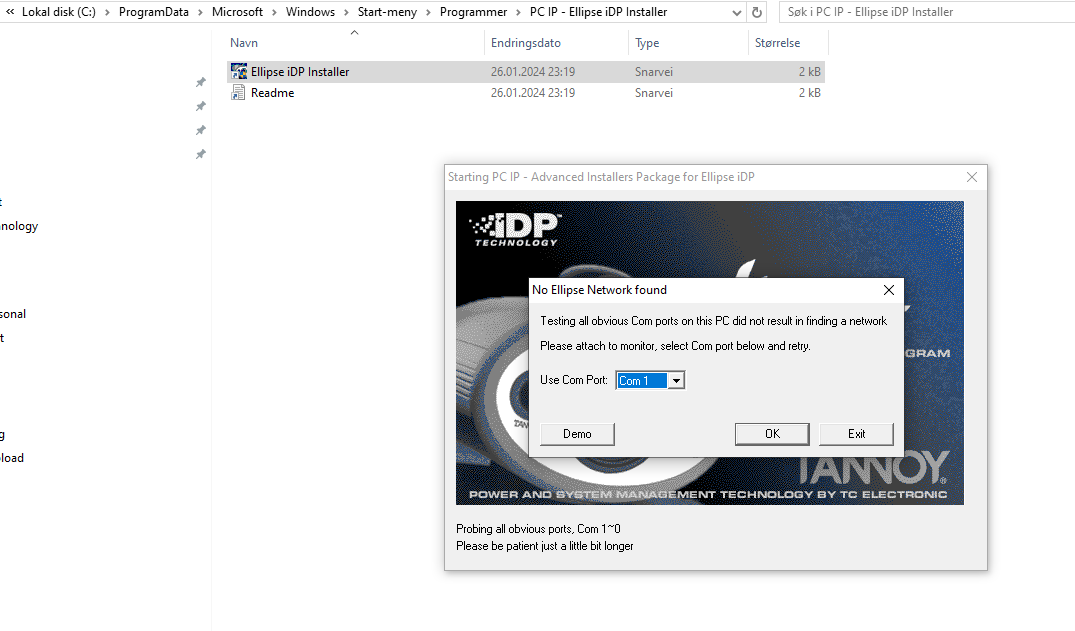Click the PC IP - Ellipse iDP Installer breadcrumb

599,12
